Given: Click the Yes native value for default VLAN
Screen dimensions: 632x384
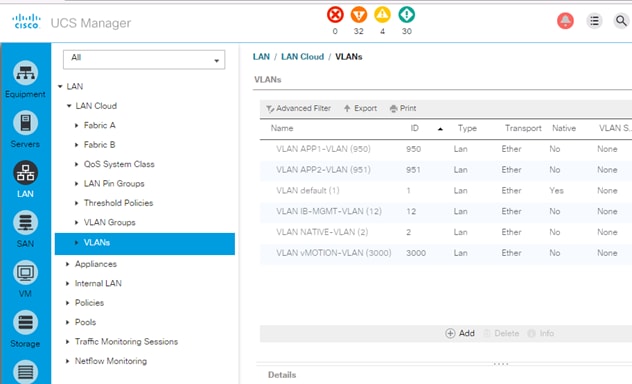Looking at the screenshot, I should pyautogui.click(x=556, y=191).
